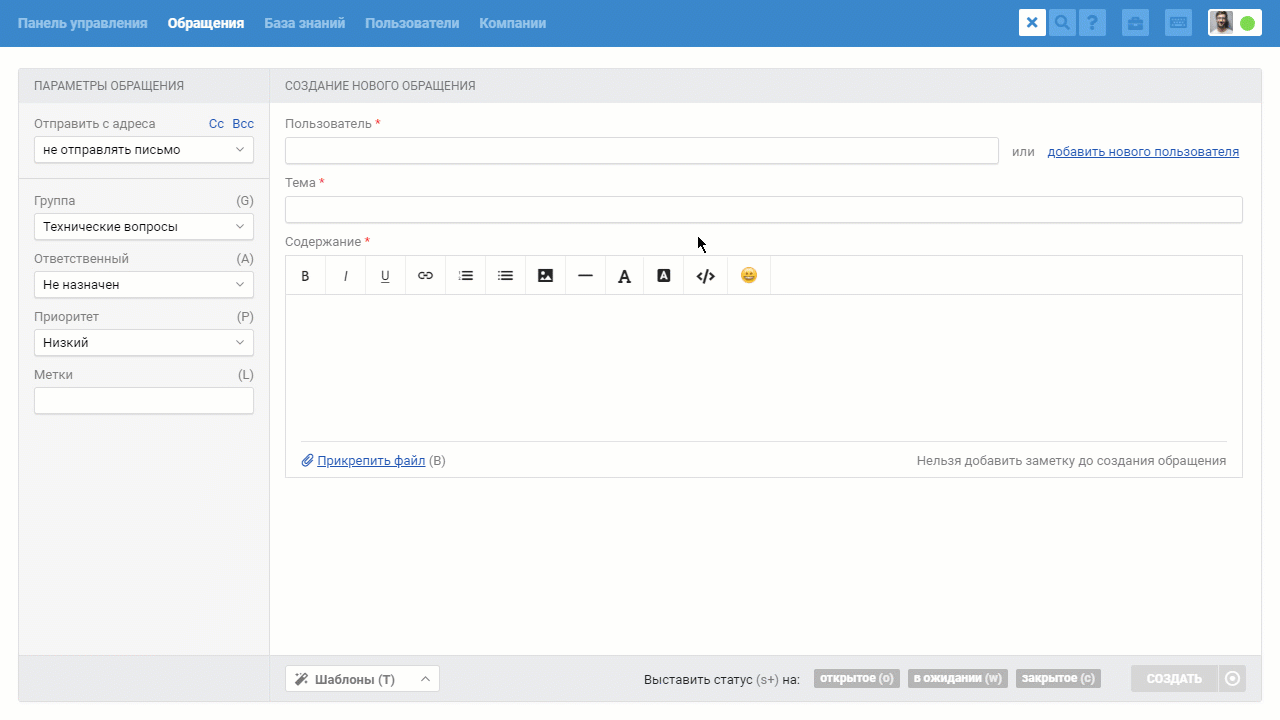Click the X icon in top header
Screen dimensions: 1280x720
pyautogui.click(x=1032, y=23)
